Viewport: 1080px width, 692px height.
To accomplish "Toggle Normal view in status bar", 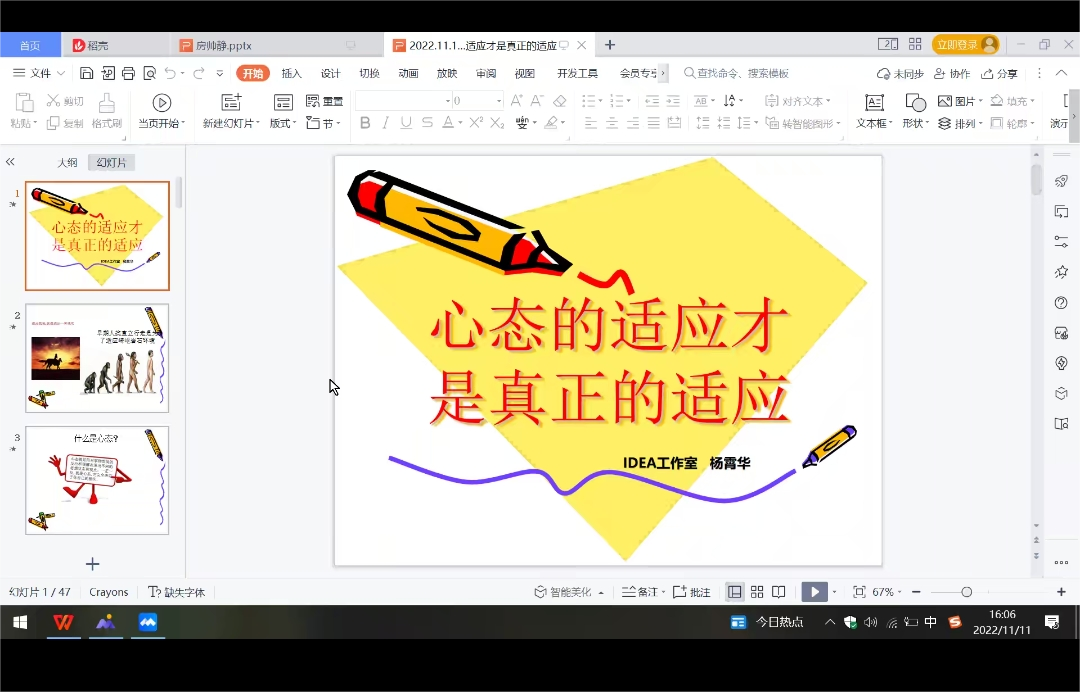I will coord(735,592).
